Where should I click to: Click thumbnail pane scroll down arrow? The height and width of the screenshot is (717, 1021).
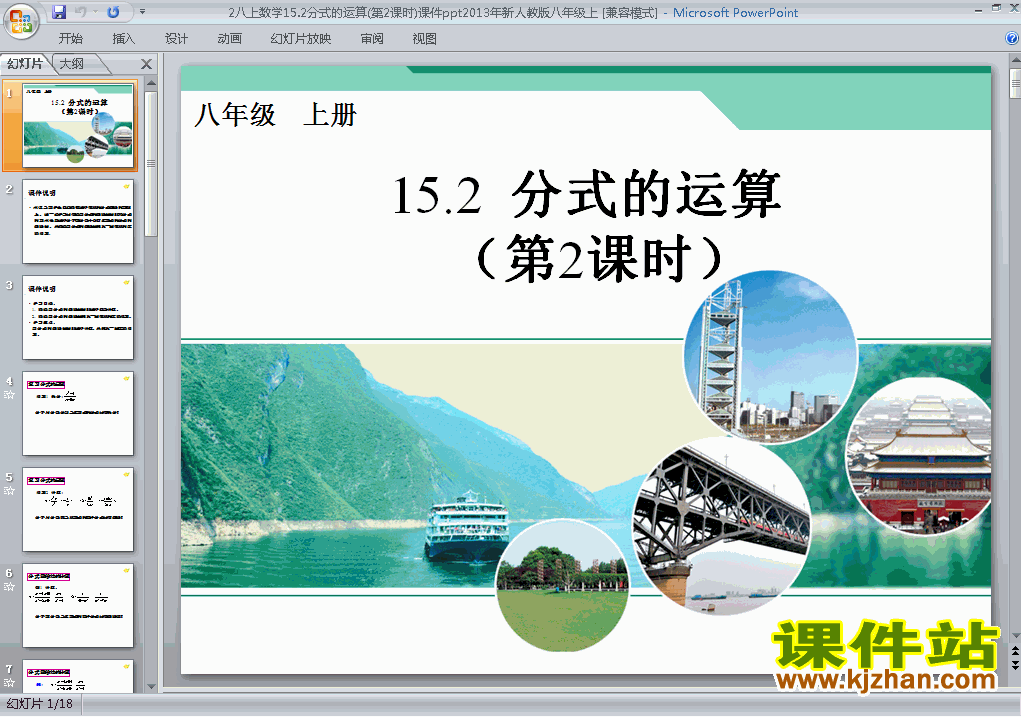pyautogui.click(x=151, y=686)
